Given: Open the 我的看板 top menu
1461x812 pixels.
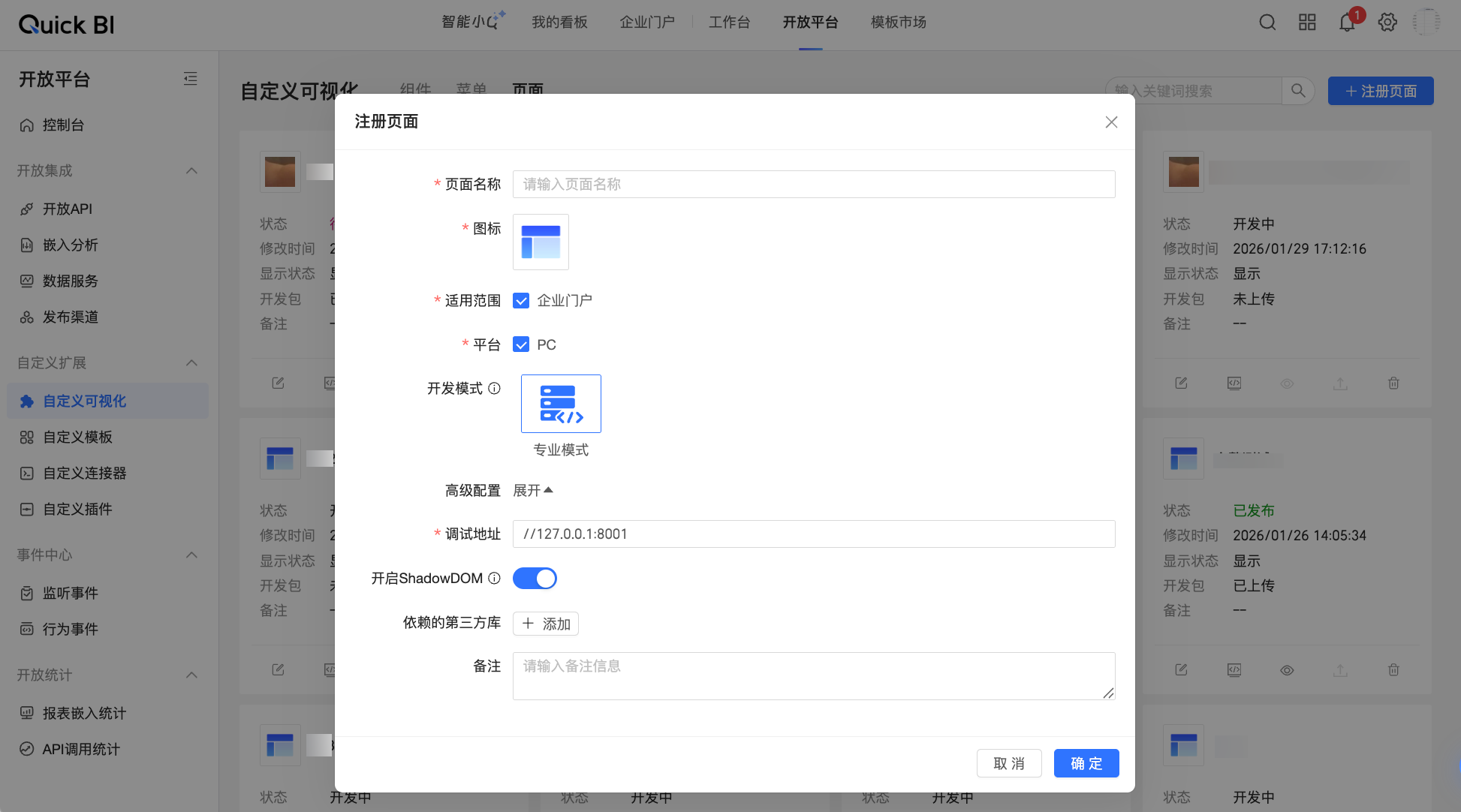Looking at the screenshot, I should point(559,23).
